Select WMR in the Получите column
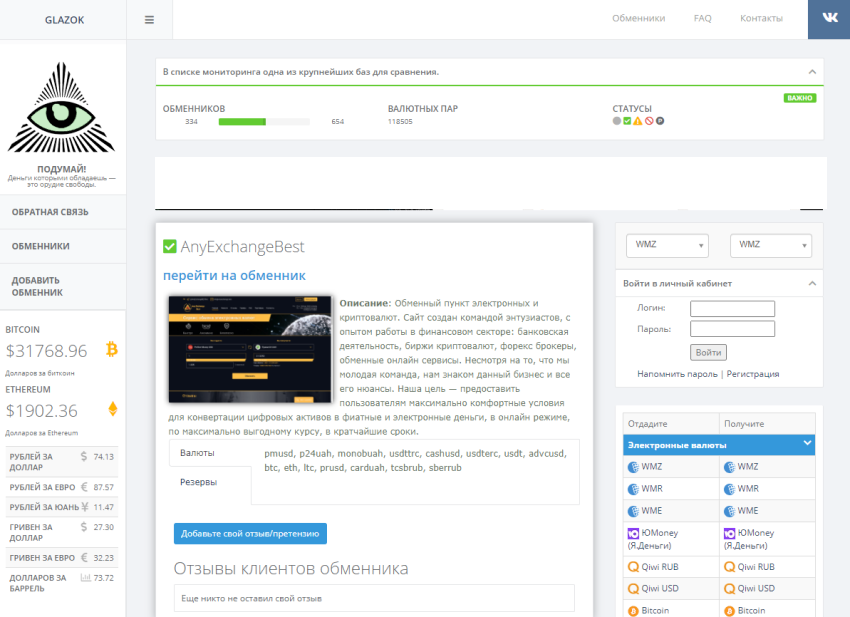This screenshot has height=617, width=850. coord(767,489)
